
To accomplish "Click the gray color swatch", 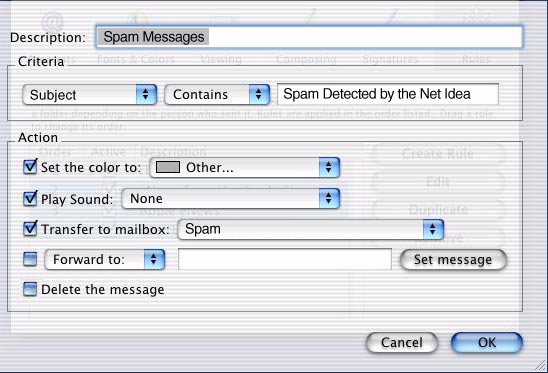I will 168,167.
